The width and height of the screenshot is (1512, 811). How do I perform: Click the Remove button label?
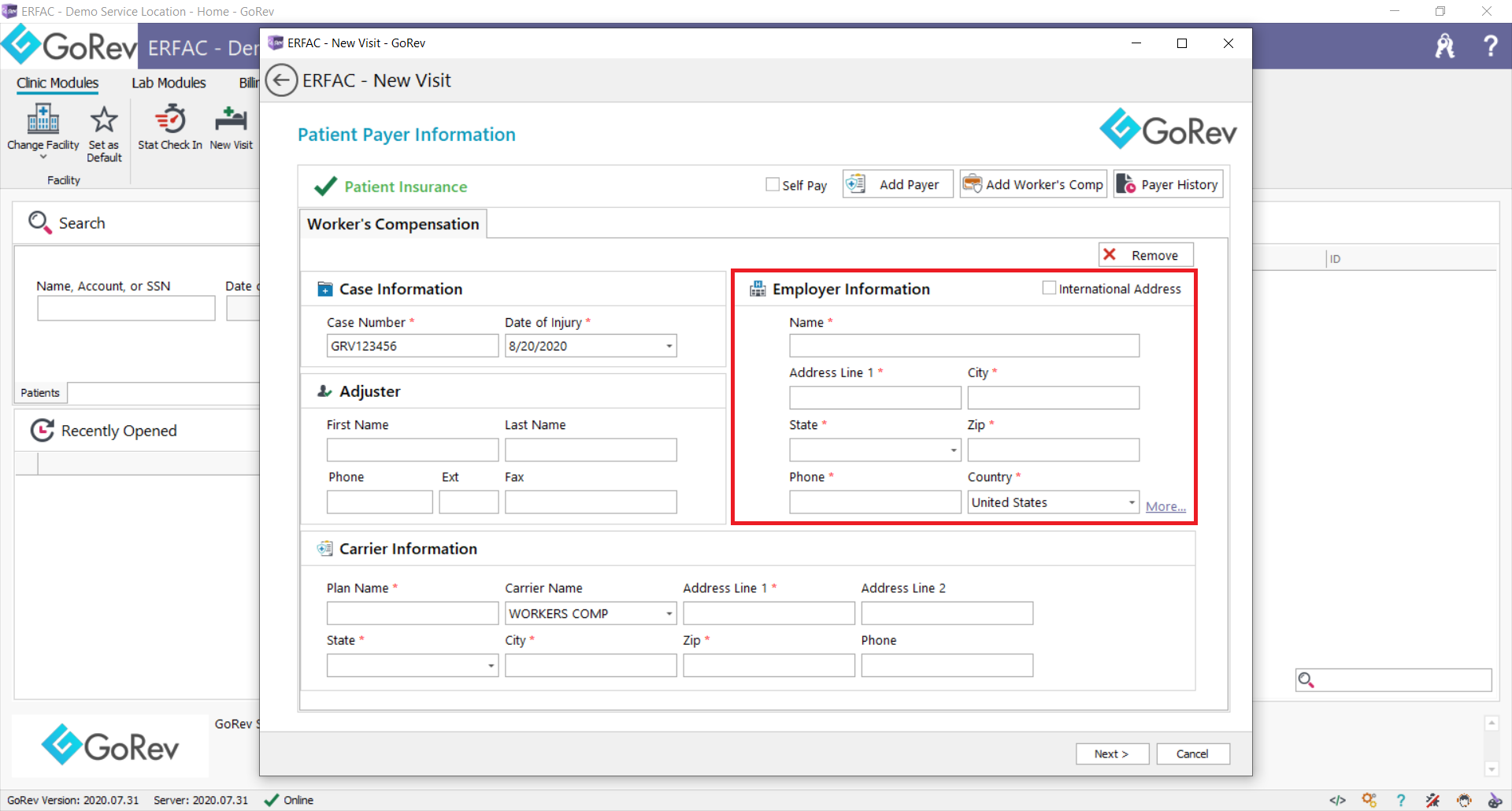[x=1154, y=255]
